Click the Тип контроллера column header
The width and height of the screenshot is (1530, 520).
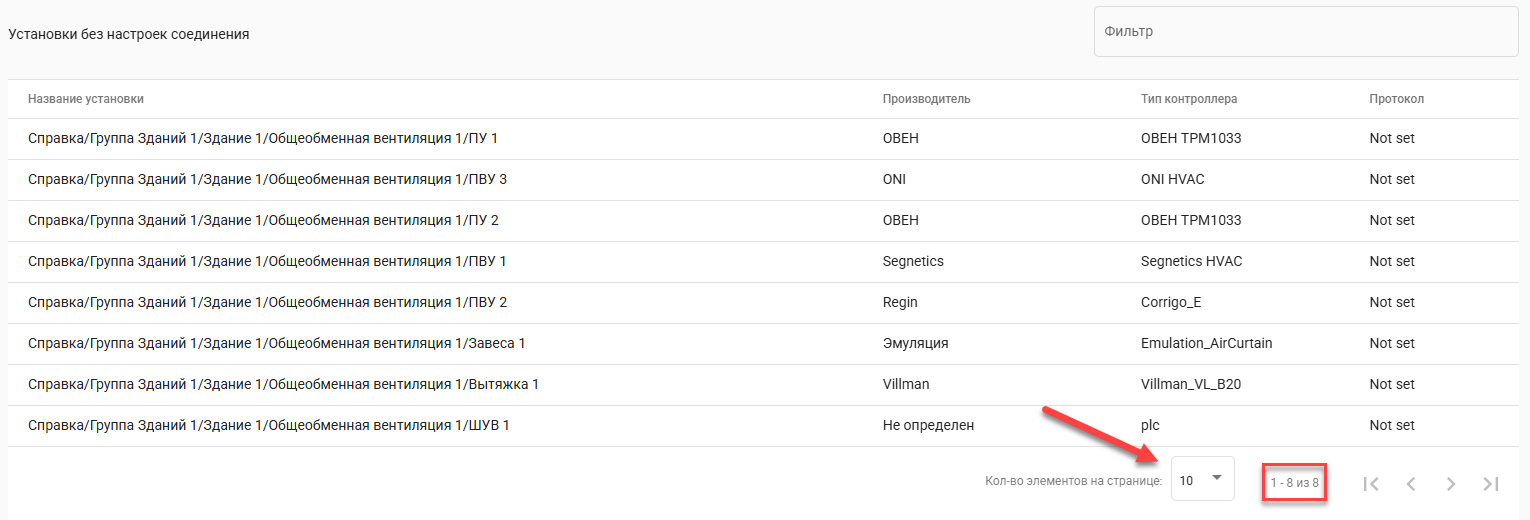1189,99
